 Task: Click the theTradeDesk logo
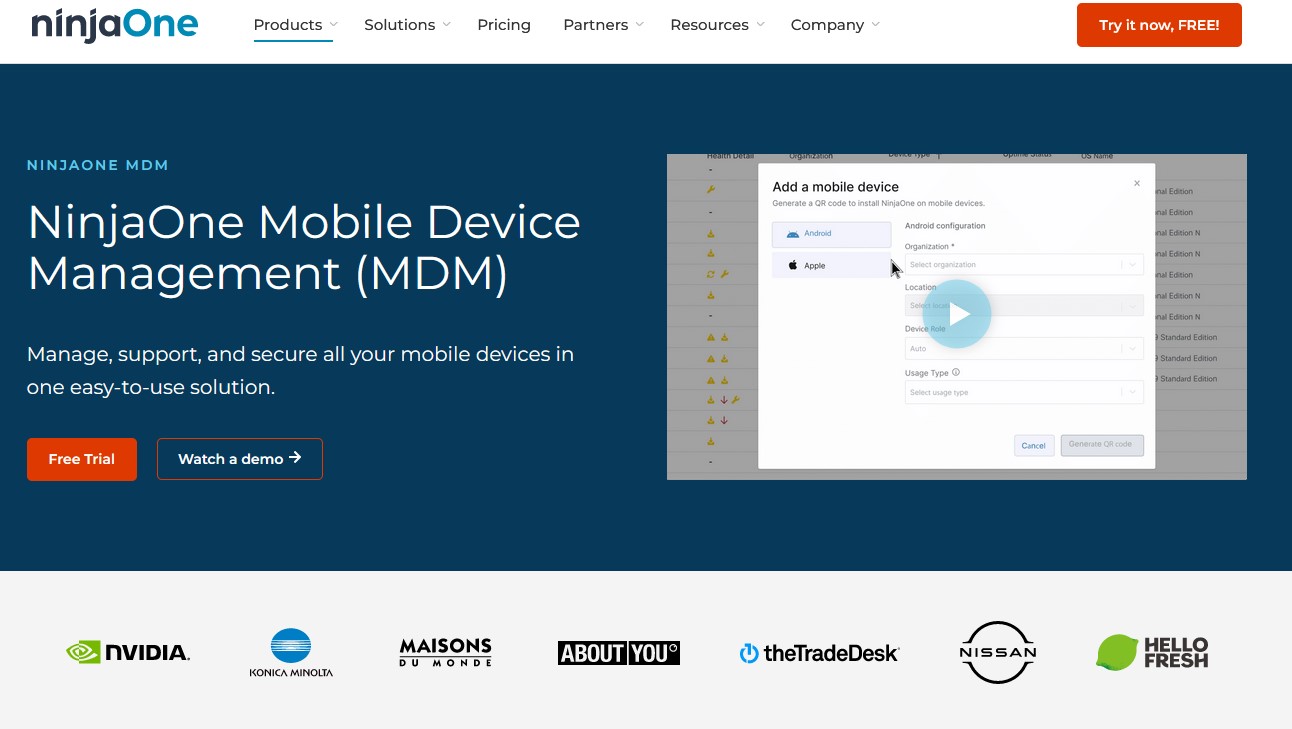[819, 652]
